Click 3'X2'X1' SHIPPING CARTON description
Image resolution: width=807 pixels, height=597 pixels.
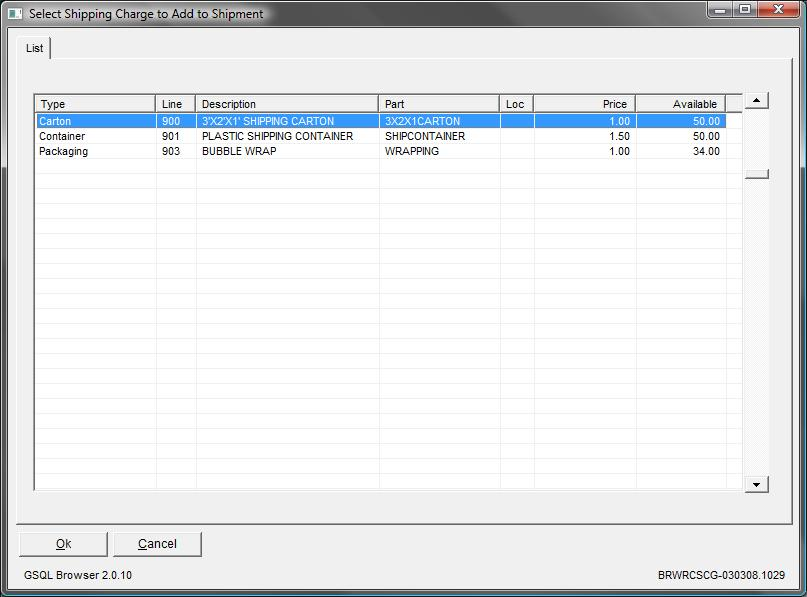[268, 121]
